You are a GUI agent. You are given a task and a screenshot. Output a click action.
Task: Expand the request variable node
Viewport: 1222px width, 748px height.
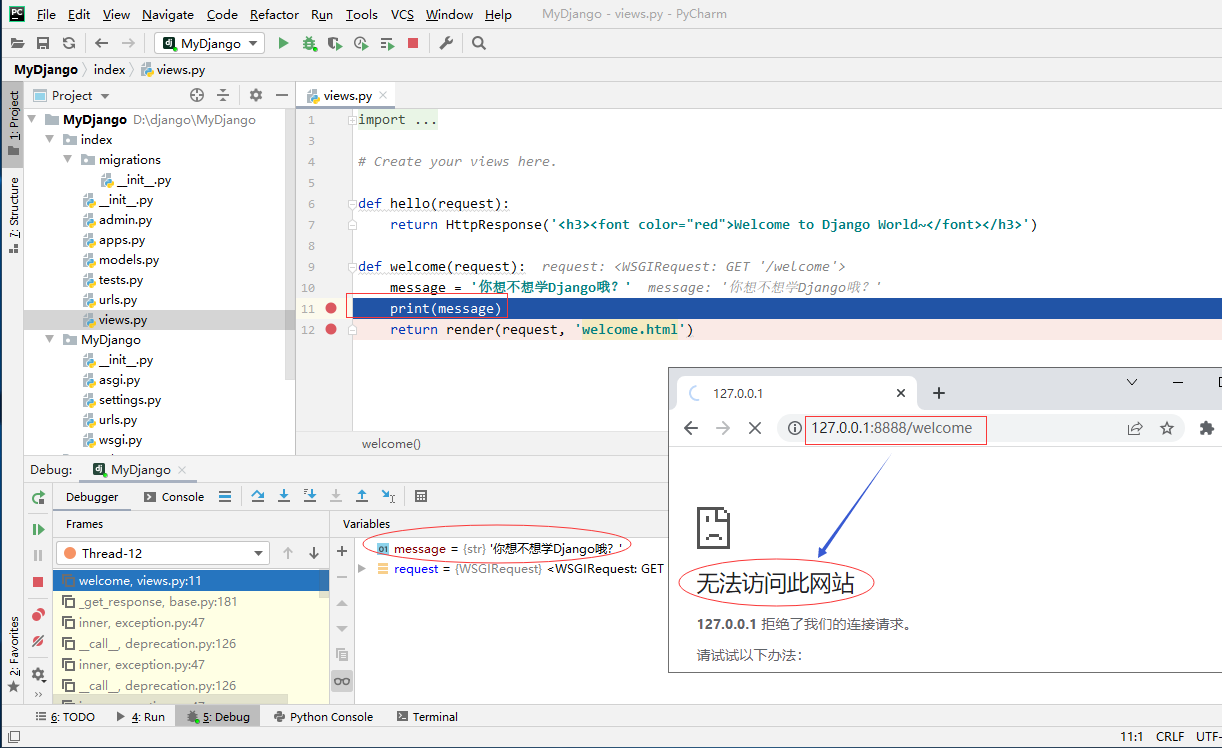362,569
